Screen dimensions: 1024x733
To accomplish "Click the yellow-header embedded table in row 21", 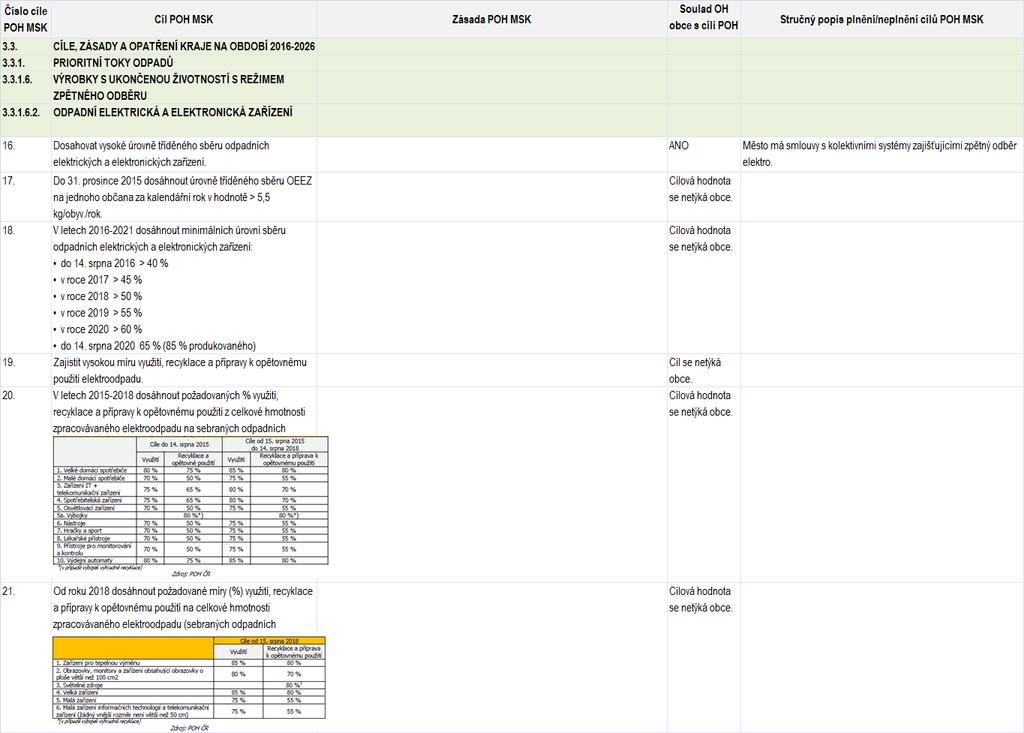I will click(x=189, y=678).
